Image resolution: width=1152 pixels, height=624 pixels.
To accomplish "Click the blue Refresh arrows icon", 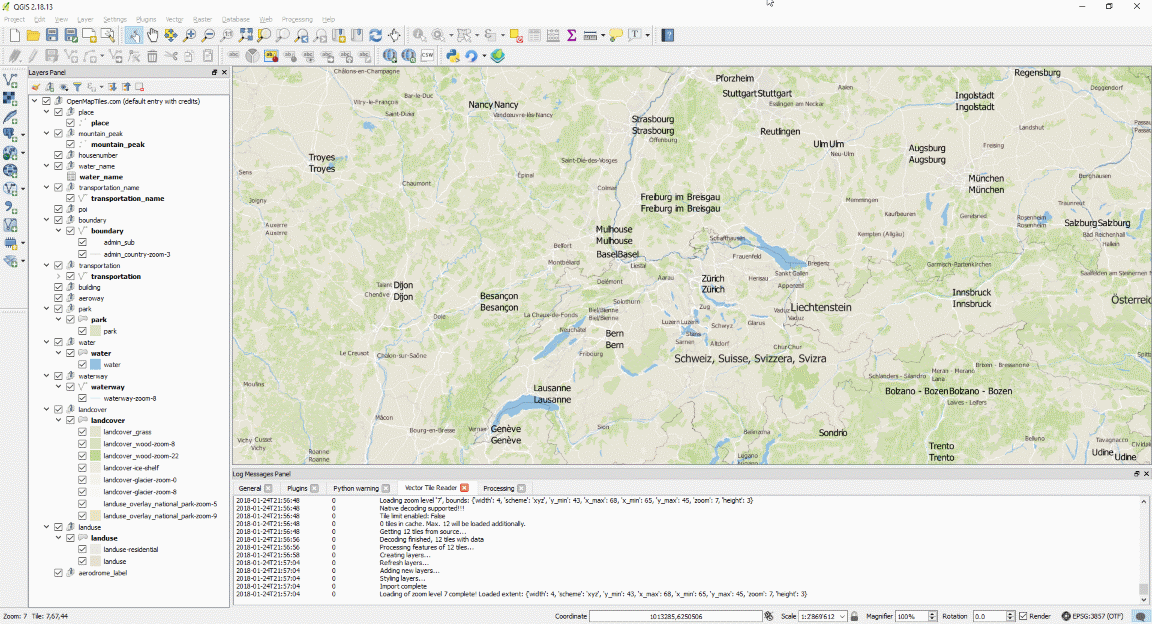I will coord(375,35).
